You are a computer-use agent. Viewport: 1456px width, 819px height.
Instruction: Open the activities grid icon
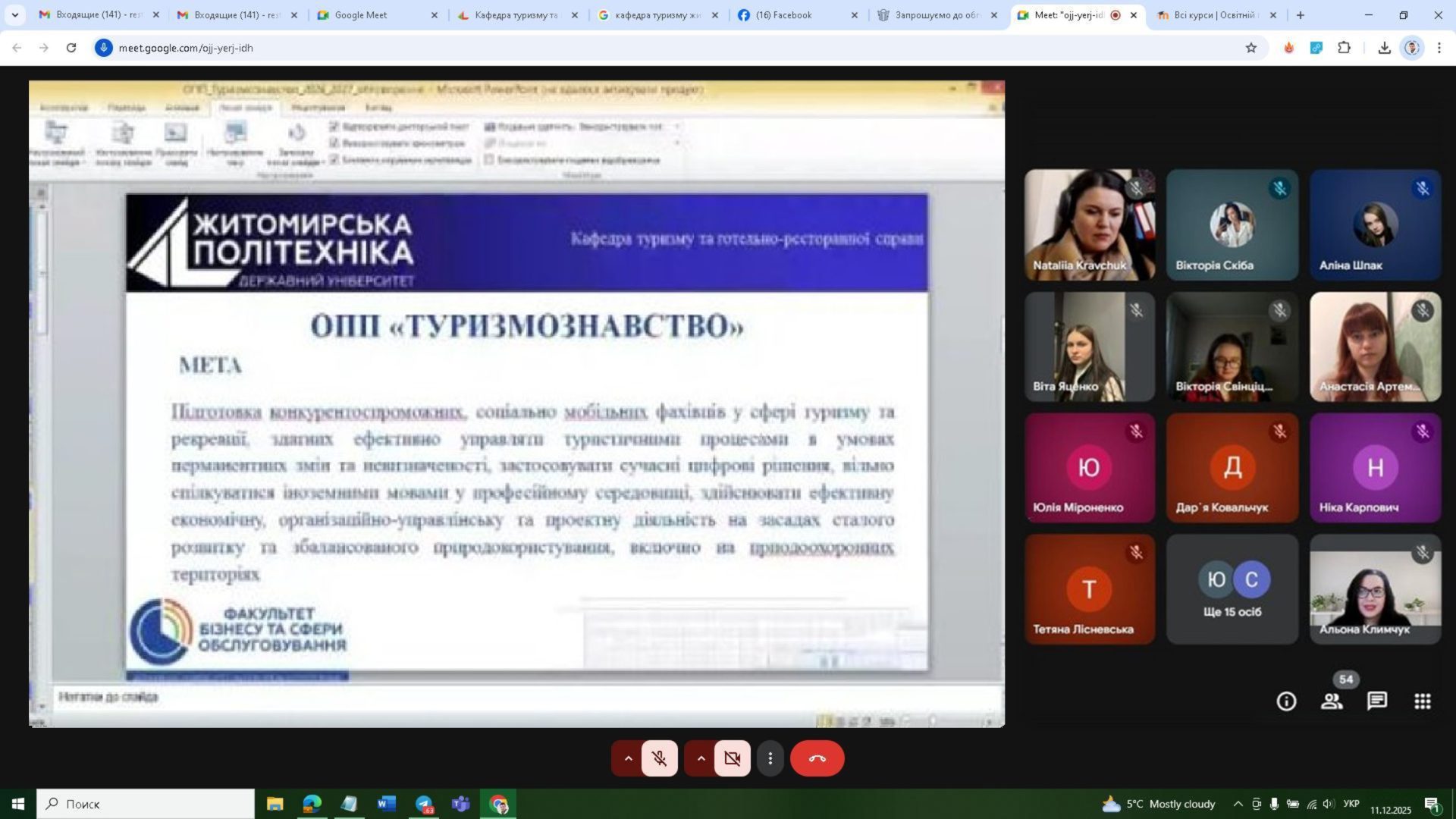(1423, 701)
